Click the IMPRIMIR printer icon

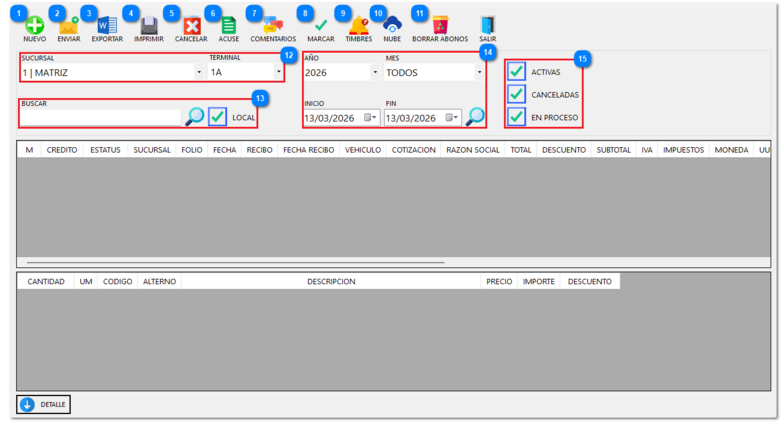pyautogui.click(x=148, y=25)
